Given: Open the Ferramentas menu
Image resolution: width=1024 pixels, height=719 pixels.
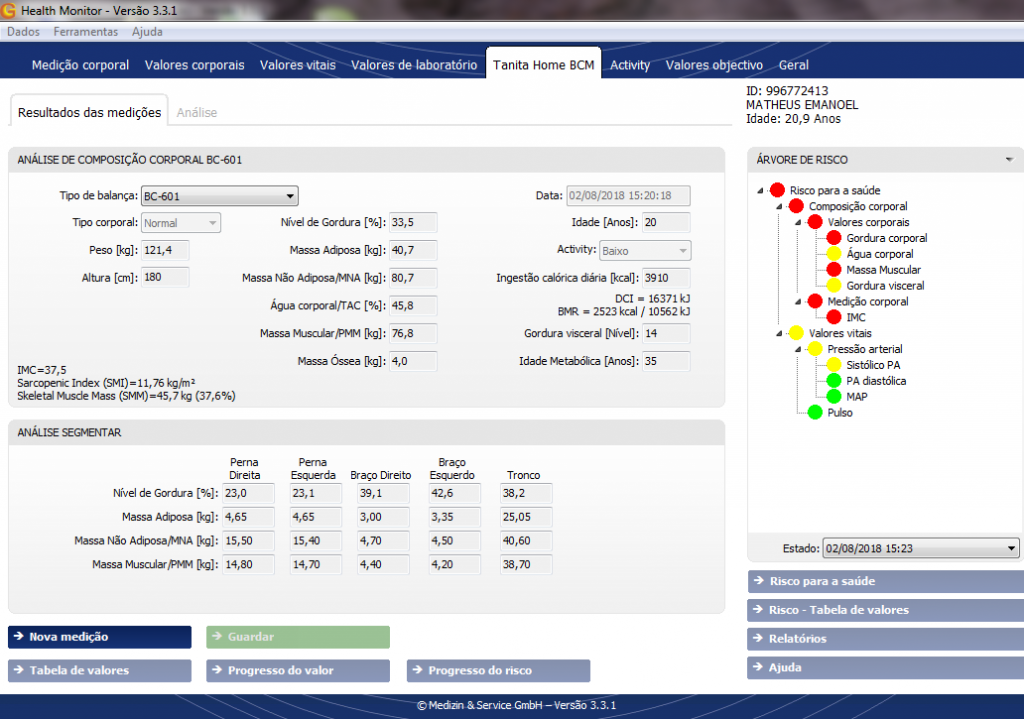Looking at the screenshot, I should point(85,32).
